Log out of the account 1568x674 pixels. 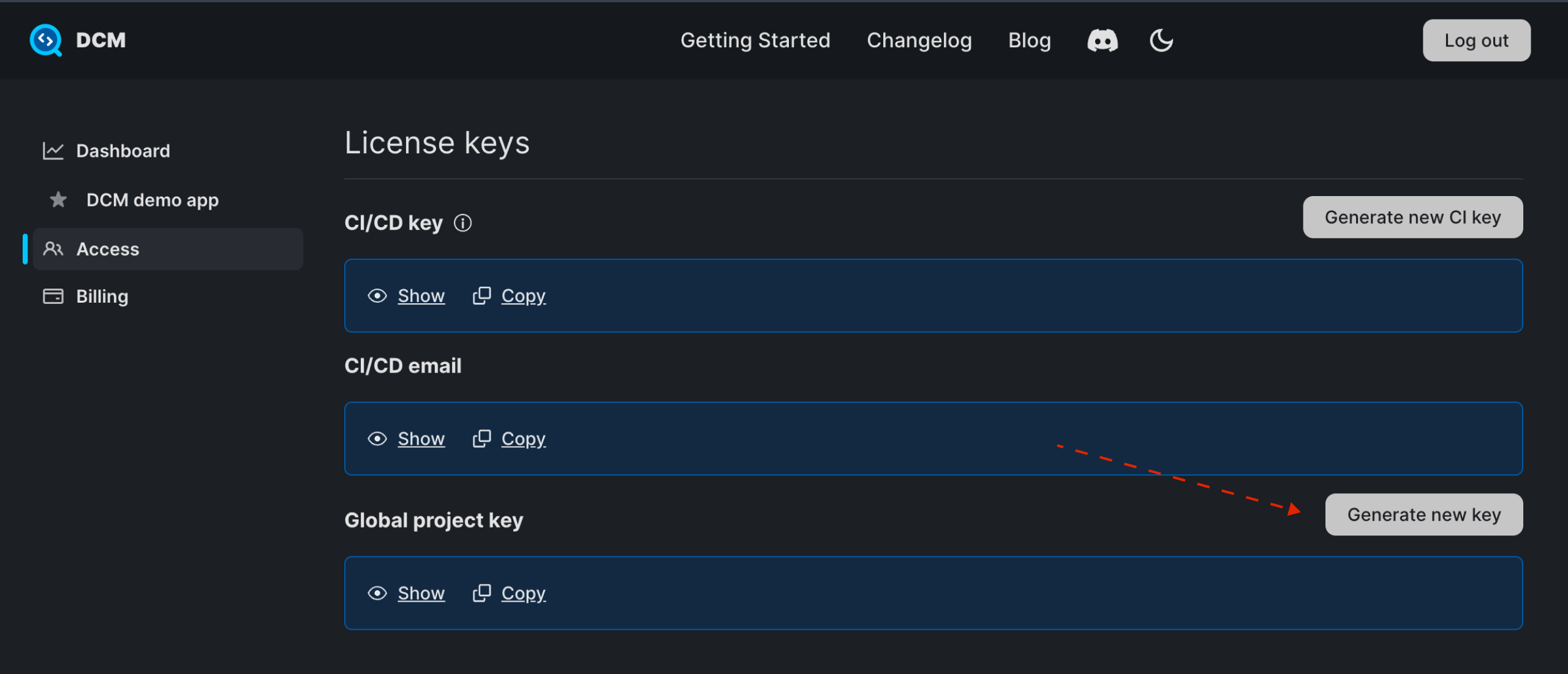tap(1476, 40)
